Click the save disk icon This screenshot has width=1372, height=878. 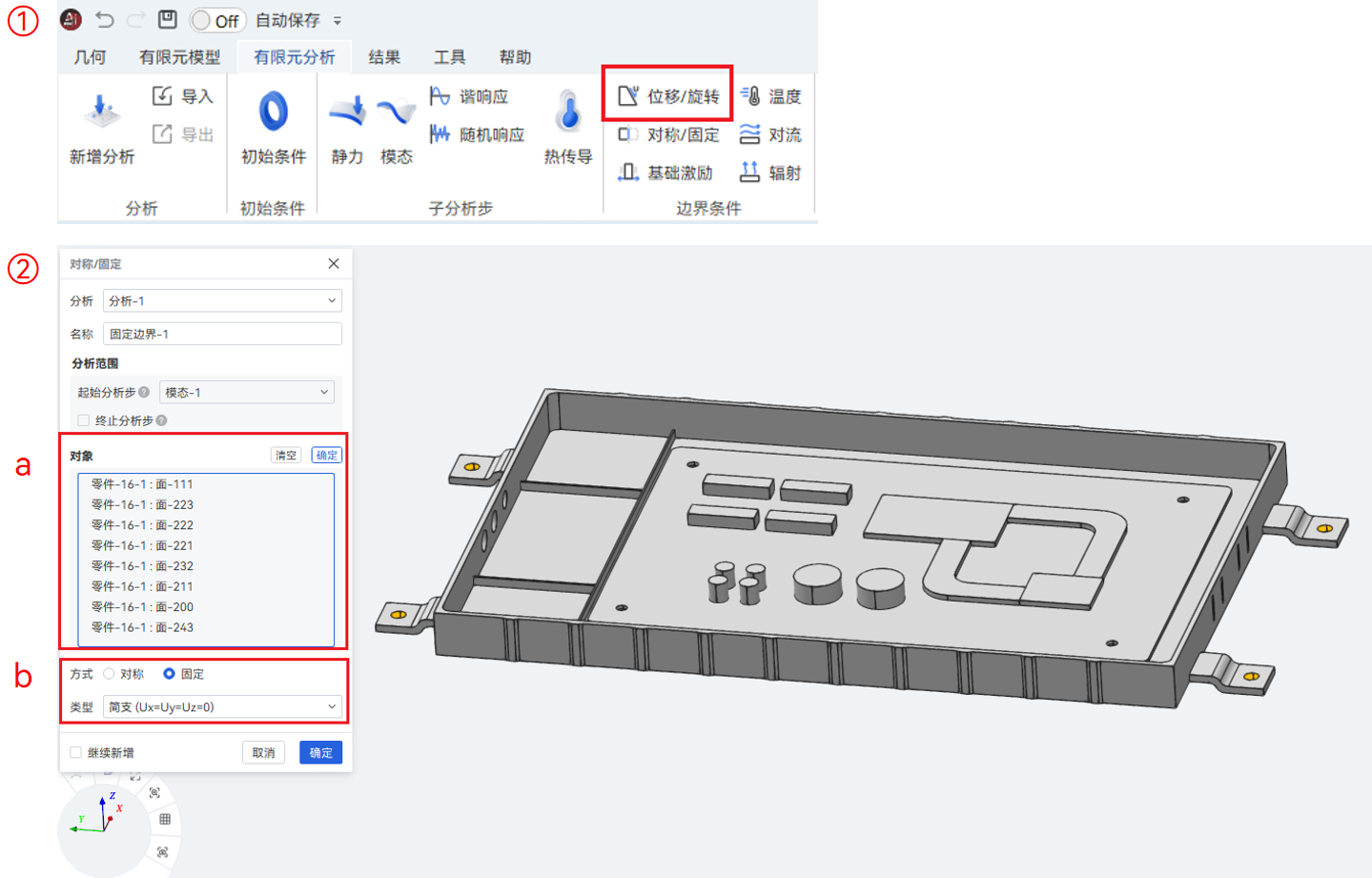point(168,19)
